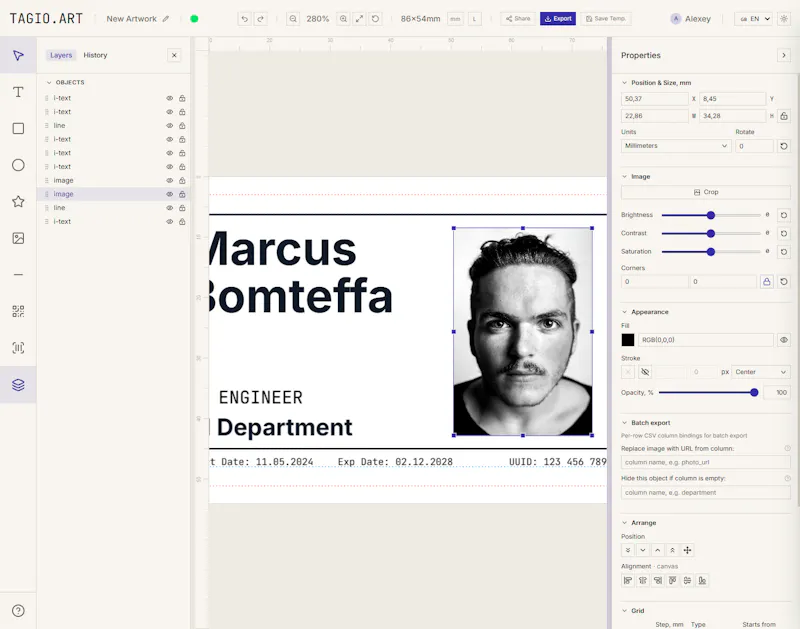Click the Share button

(518, 19)
